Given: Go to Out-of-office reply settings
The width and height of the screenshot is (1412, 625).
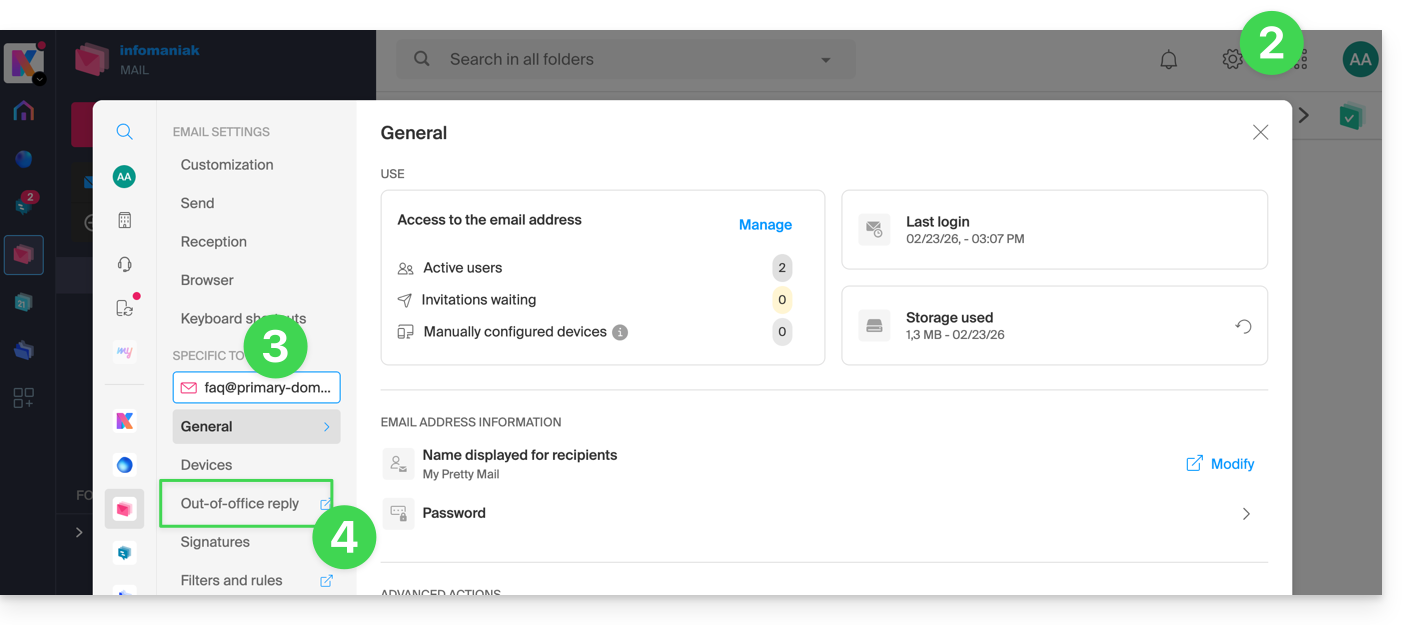Looking at the screenshot, I should tap(240, 504).
